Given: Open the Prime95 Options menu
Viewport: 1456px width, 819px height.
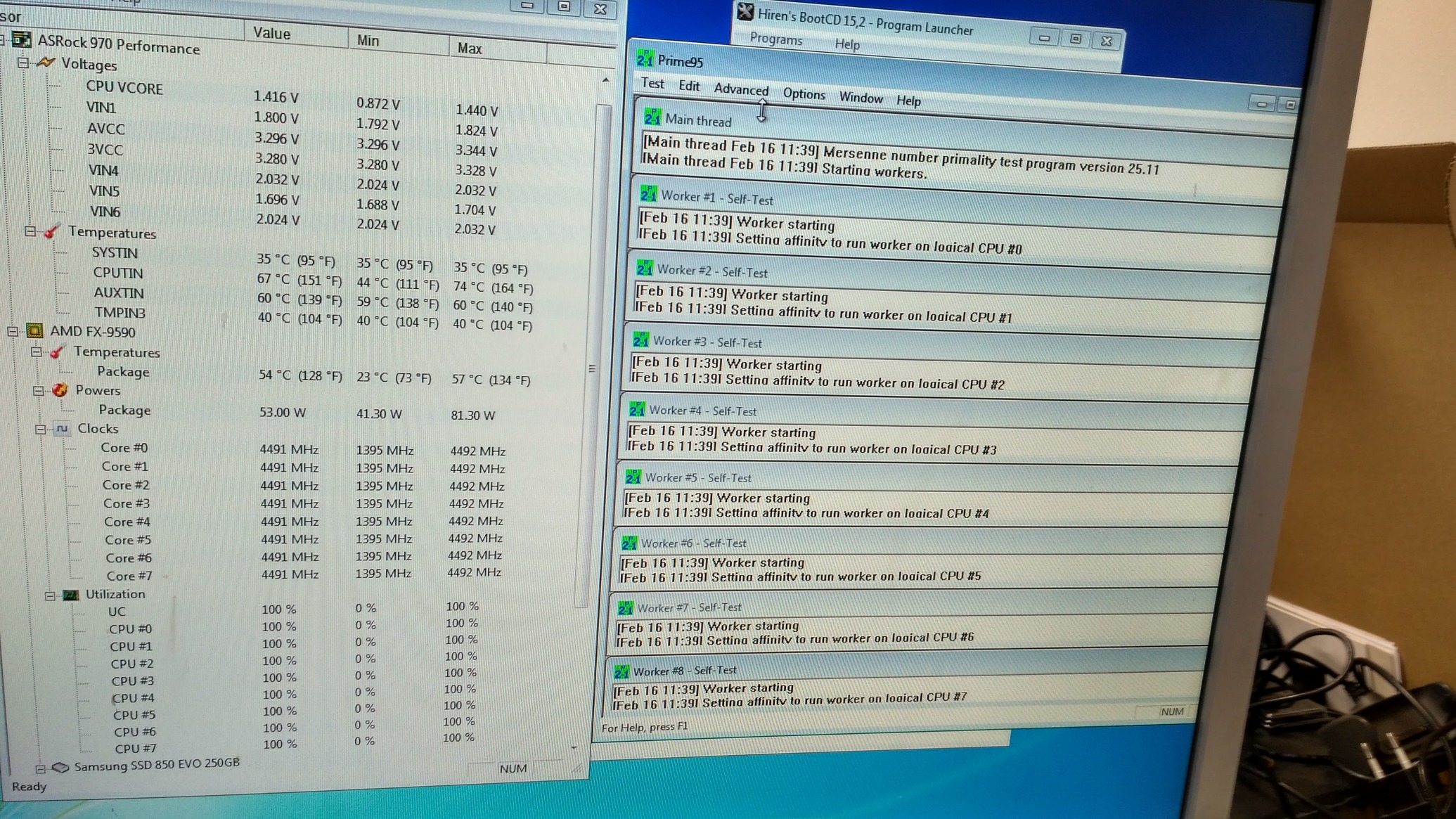Looking at the screenshot, I should (x=804, y=93).
